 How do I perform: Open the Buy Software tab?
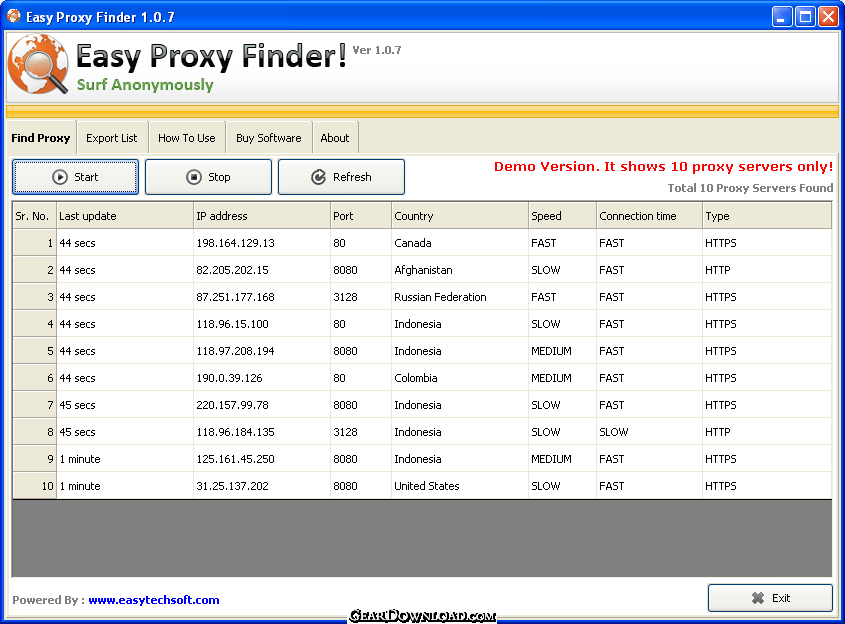268,138
